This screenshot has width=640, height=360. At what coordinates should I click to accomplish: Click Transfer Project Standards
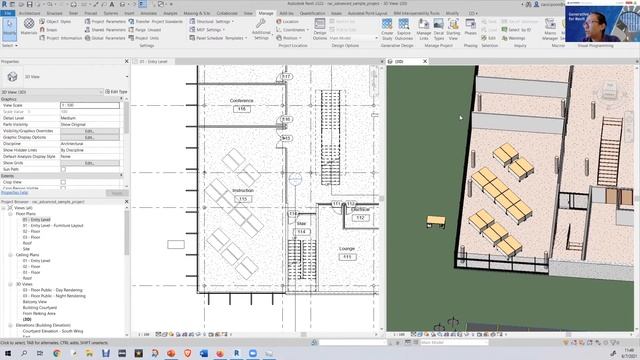coord(156,22)
